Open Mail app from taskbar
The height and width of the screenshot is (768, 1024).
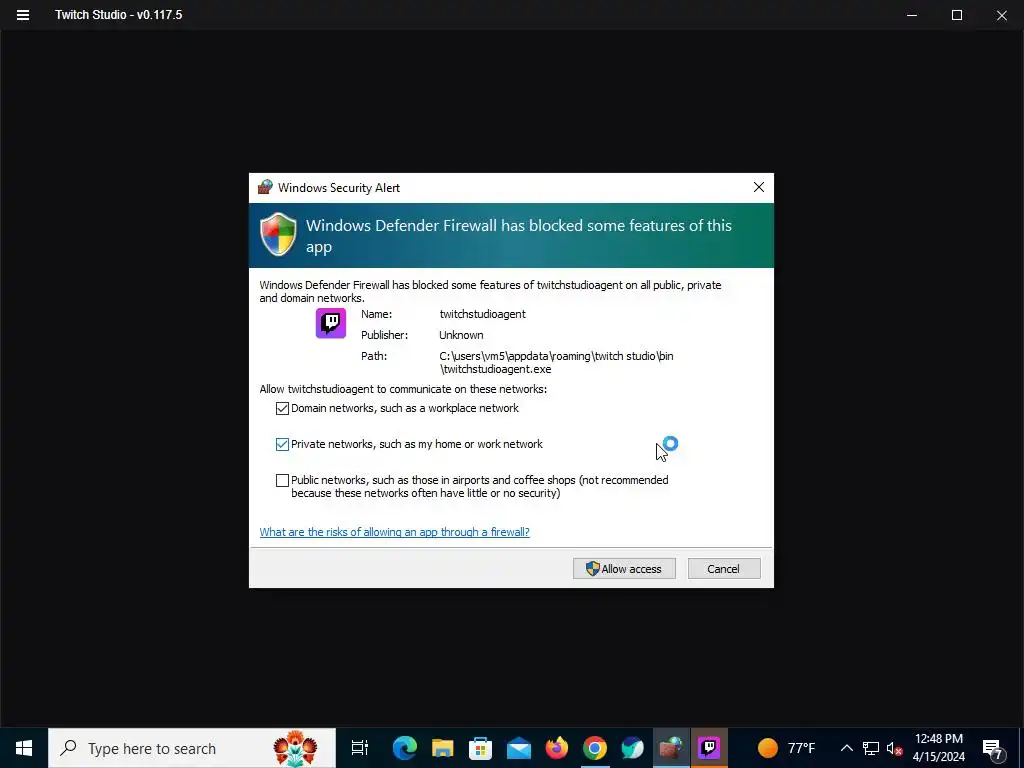519,748
